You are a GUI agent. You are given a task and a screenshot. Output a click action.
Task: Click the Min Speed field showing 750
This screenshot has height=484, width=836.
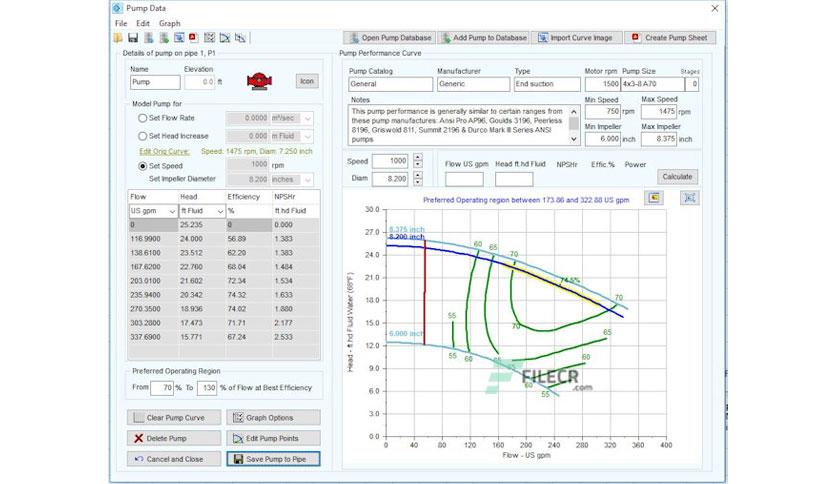[602, 112]
